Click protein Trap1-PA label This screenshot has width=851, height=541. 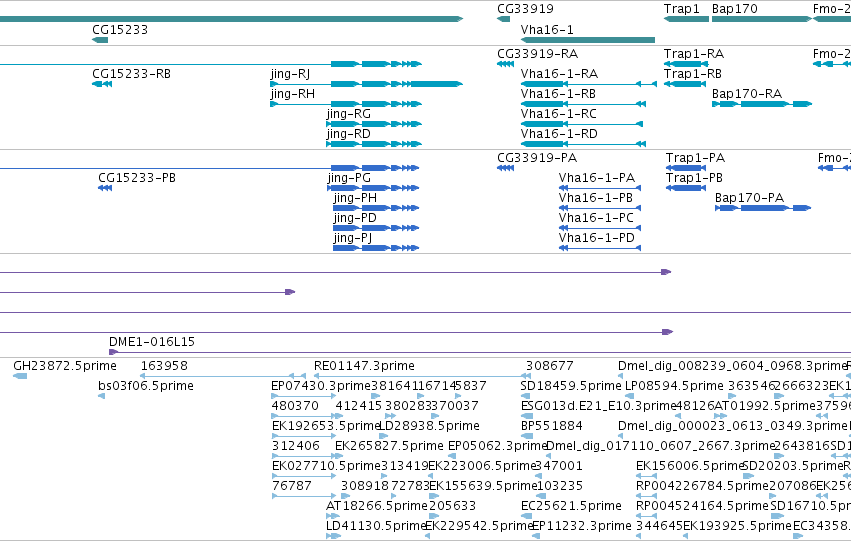(695, 158)
